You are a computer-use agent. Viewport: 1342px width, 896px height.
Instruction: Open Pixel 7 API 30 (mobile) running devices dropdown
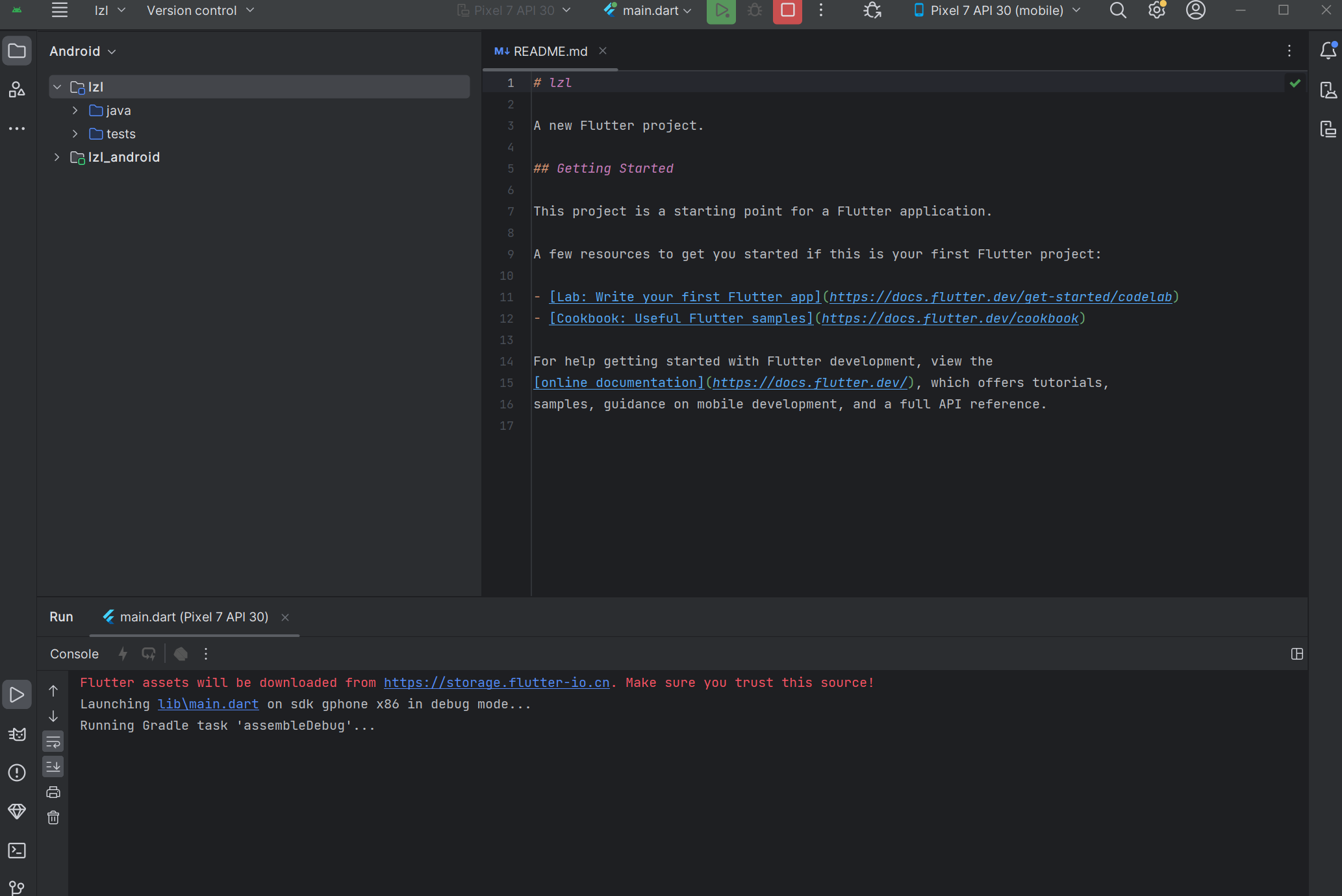(997, 10)
